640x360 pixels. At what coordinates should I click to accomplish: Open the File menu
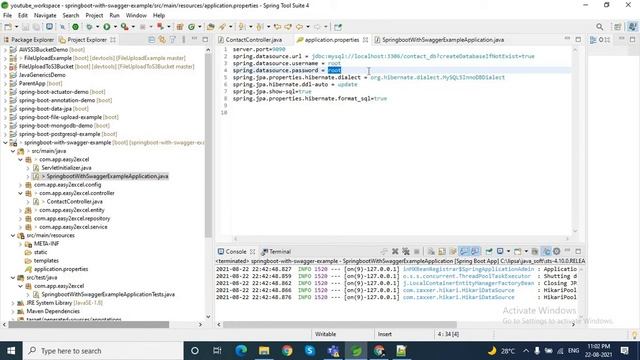(x=7, y=16)
